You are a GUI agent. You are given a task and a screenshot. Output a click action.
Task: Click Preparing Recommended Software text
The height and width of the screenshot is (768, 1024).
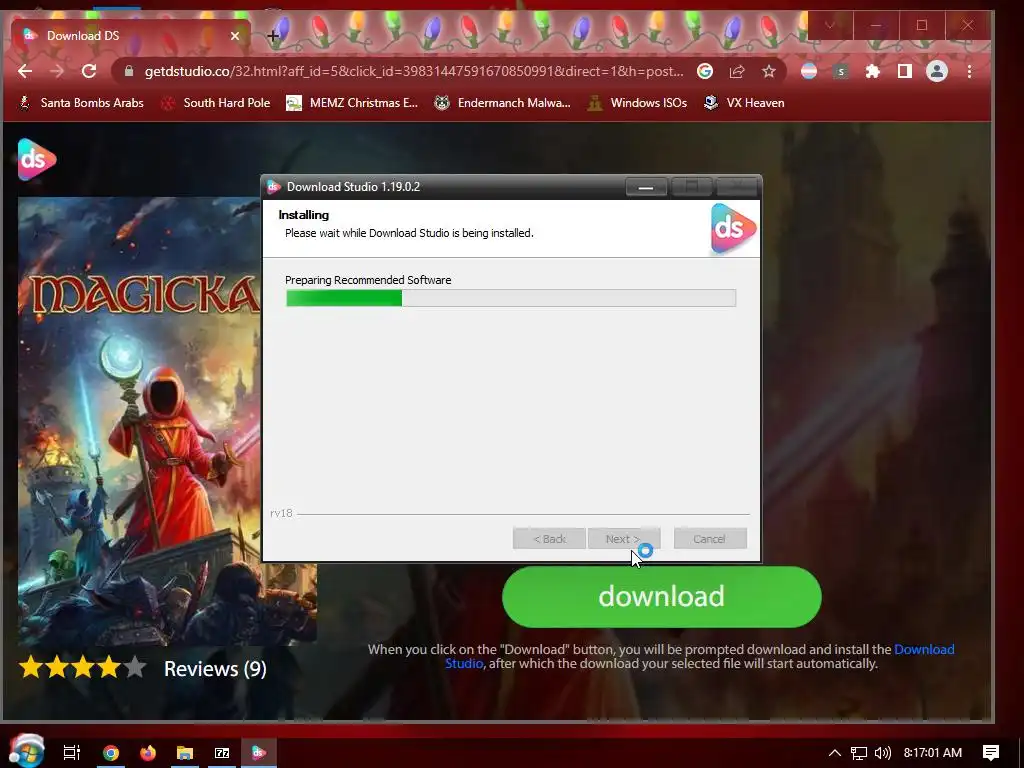pos(368,280)
